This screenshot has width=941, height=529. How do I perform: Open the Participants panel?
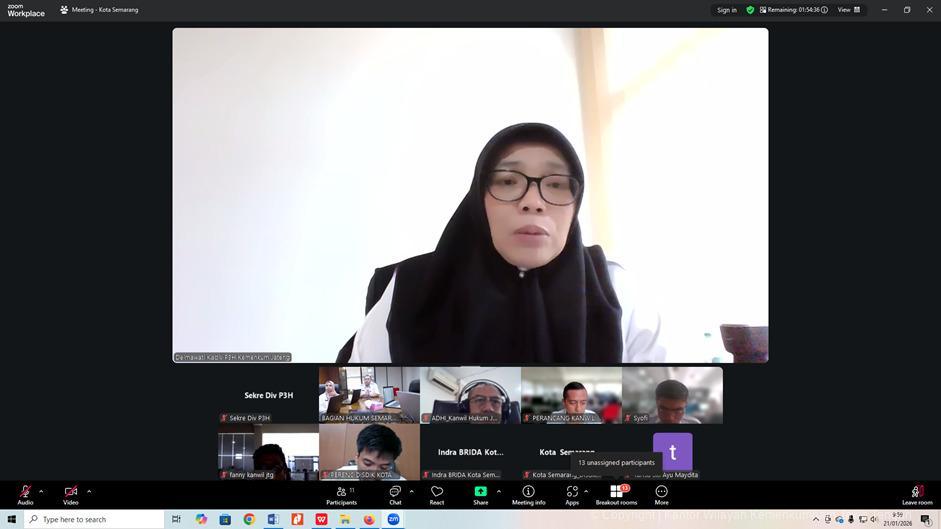point(341,495)
